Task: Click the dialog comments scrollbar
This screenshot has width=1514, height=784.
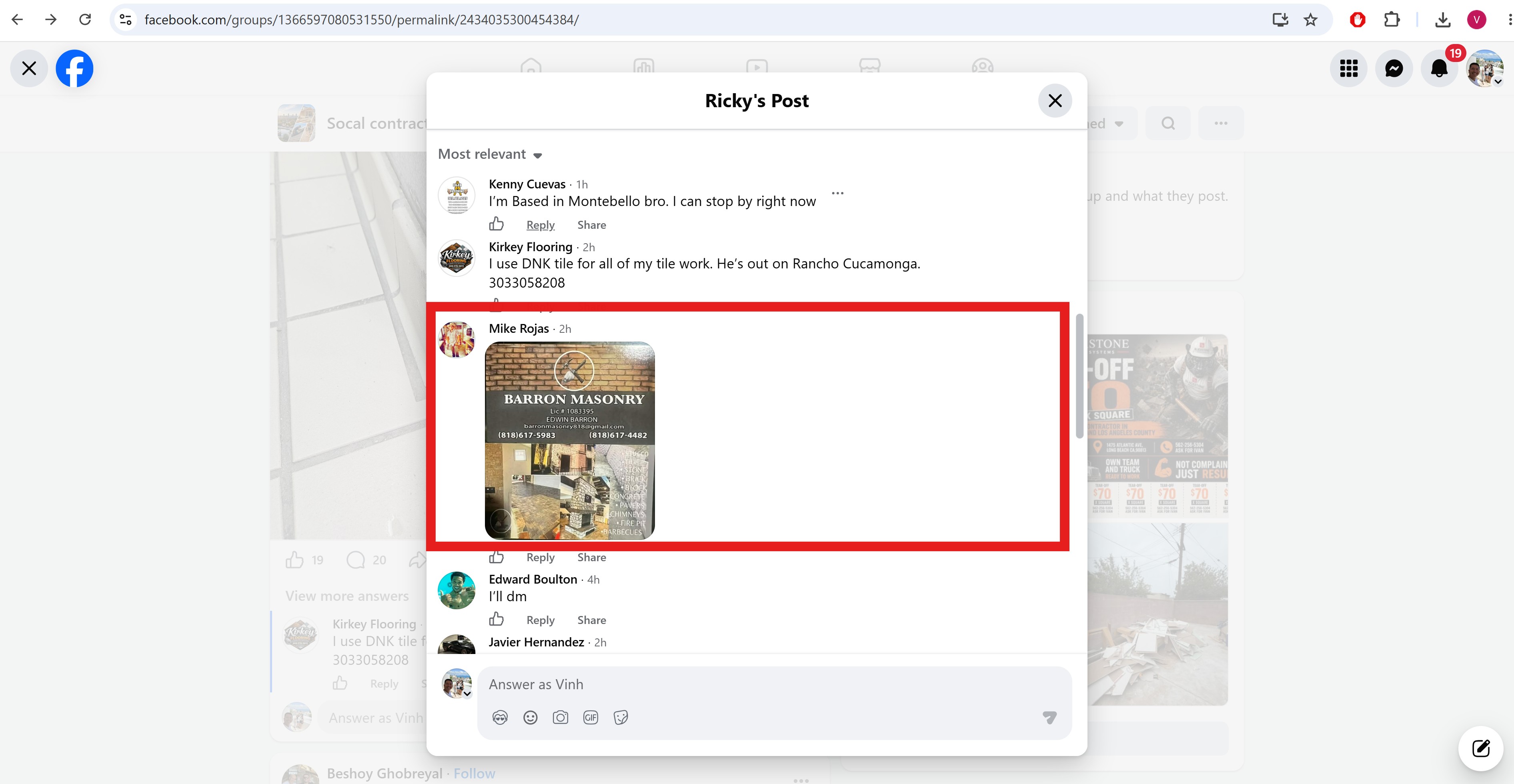Action: pos(1079,376)
